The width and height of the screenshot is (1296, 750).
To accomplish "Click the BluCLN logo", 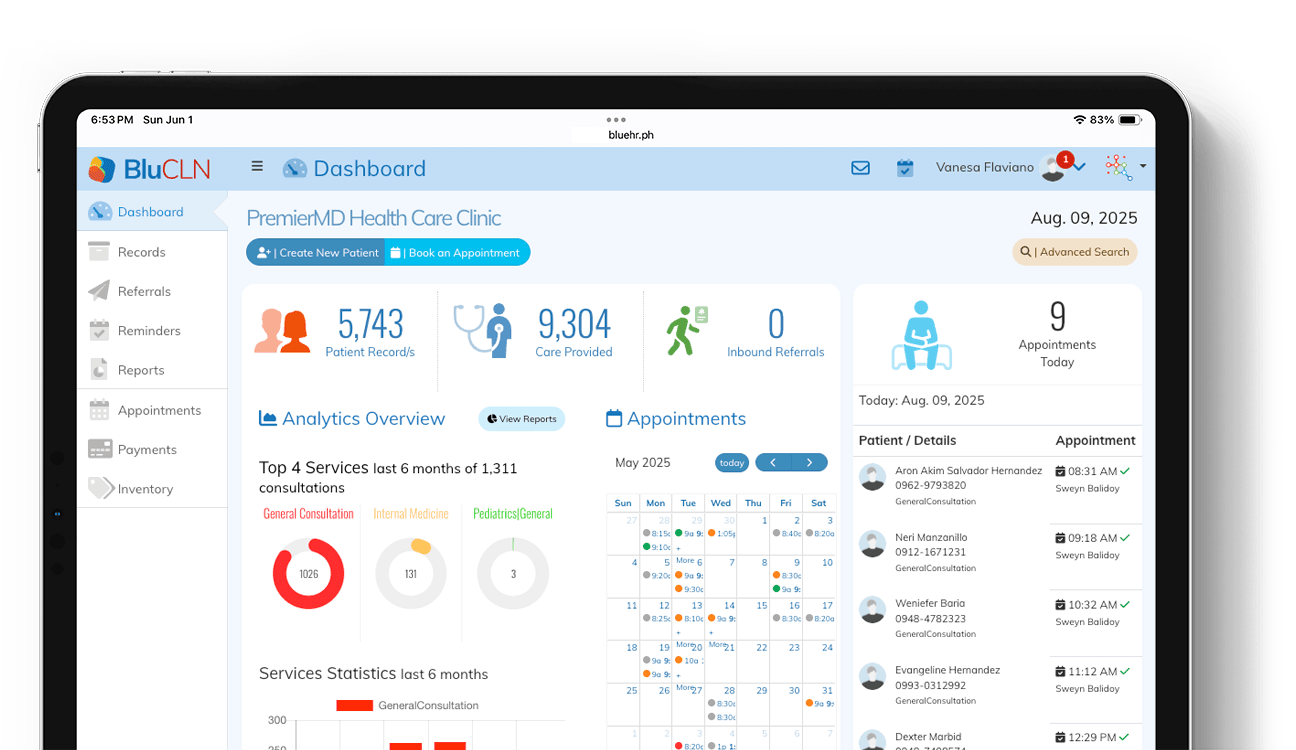I will coord(150,169).
